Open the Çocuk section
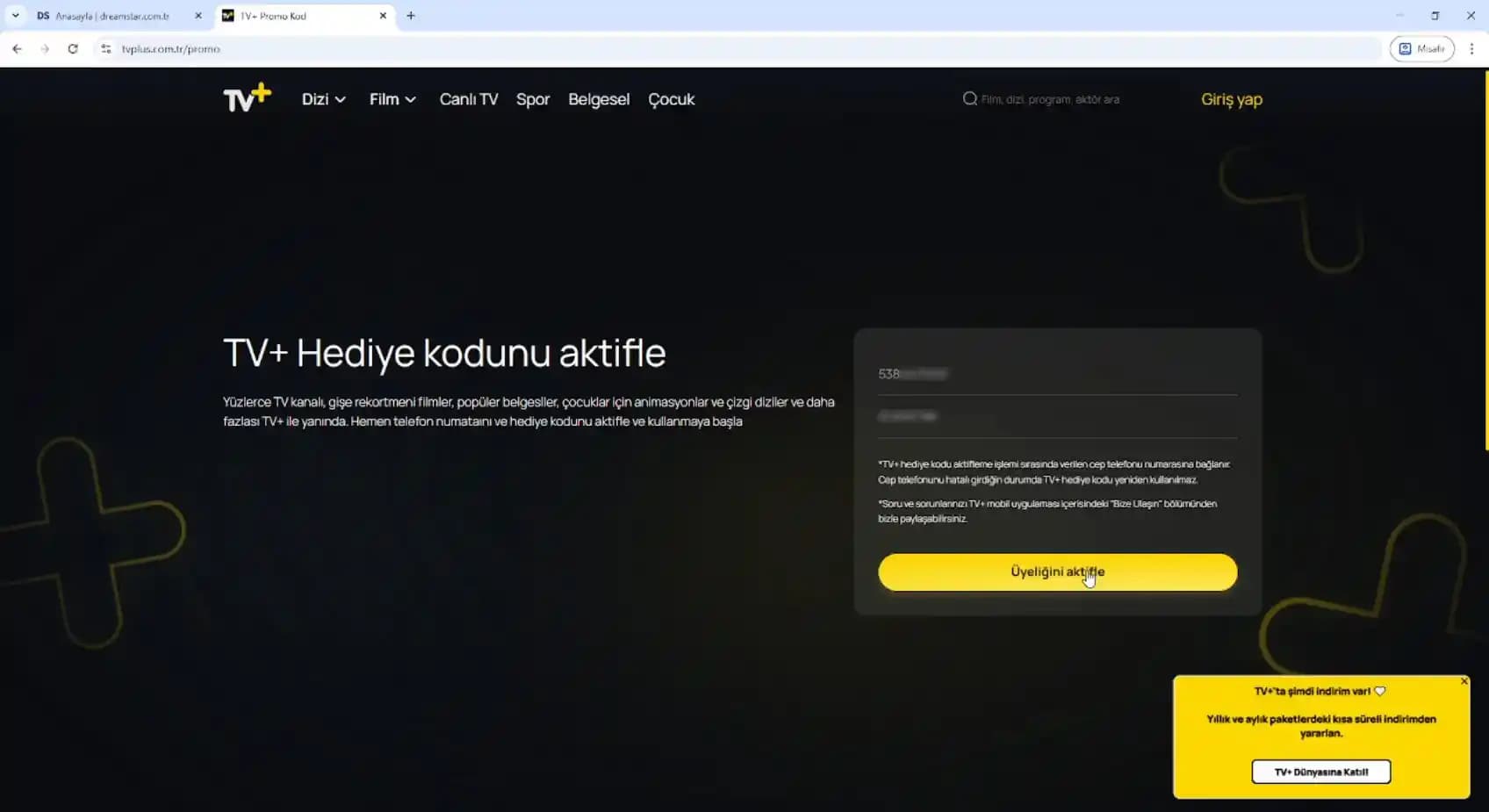This screenshot has width=1489, height=812. click(x=671, y=99)
